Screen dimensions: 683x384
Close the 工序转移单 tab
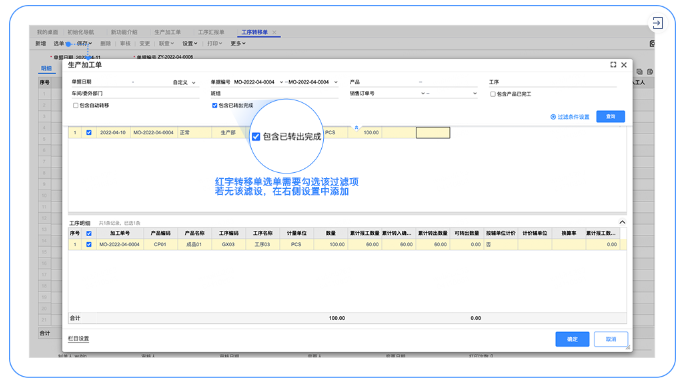pos(274,32)
